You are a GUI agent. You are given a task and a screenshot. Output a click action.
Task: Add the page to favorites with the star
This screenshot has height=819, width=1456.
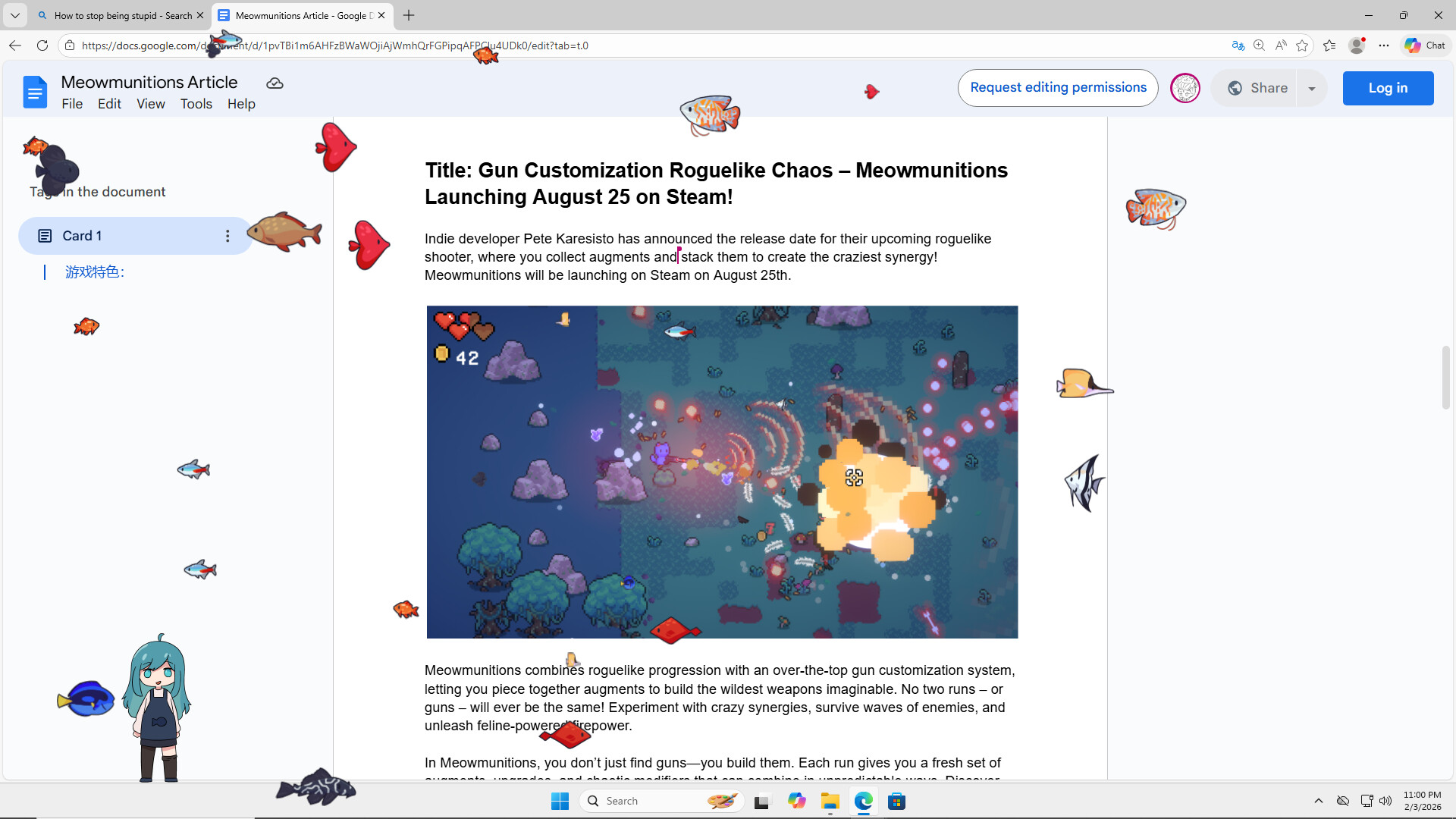coord(1304,45)
